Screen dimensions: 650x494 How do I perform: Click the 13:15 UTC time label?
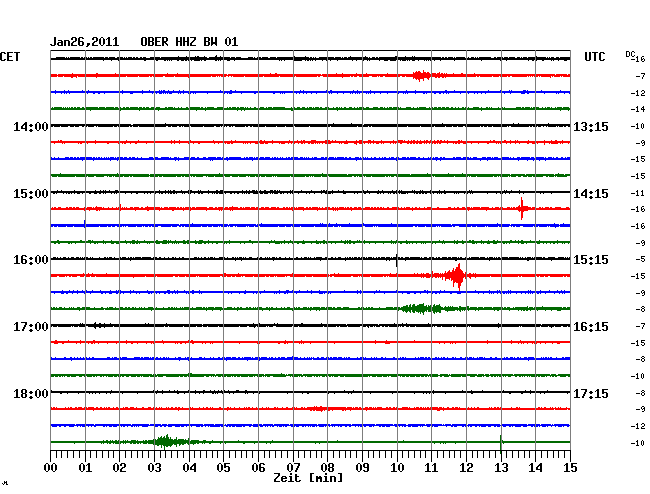(591, 126)
